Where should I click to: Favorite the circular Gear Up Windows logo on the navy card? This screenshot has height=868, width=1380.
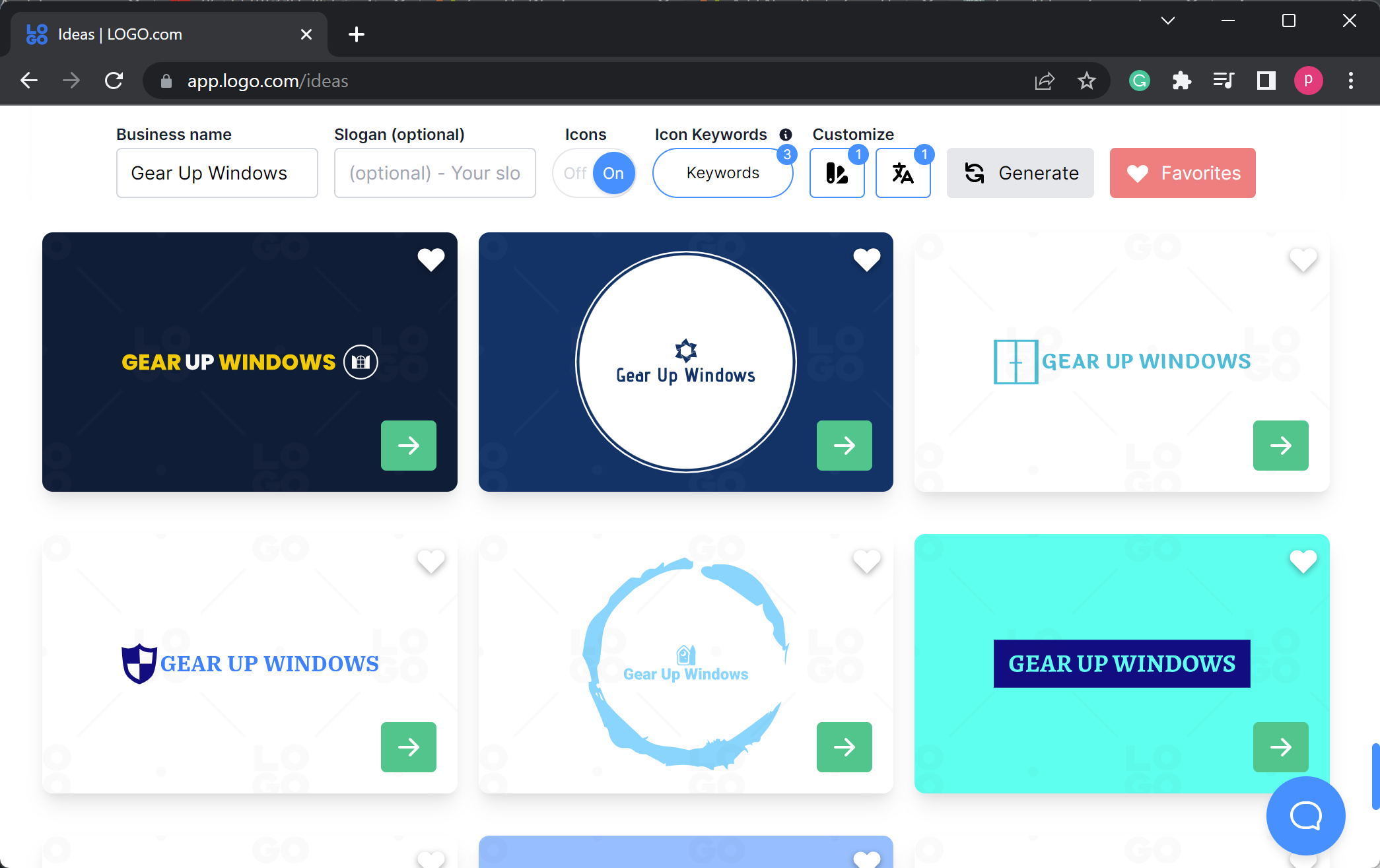[x=867, y=259]
